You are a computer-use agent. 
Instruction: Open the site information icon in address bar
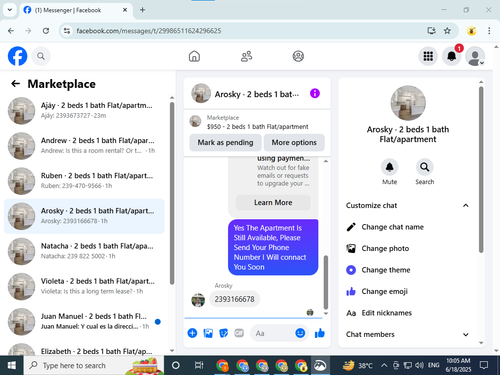coord(67,31)
